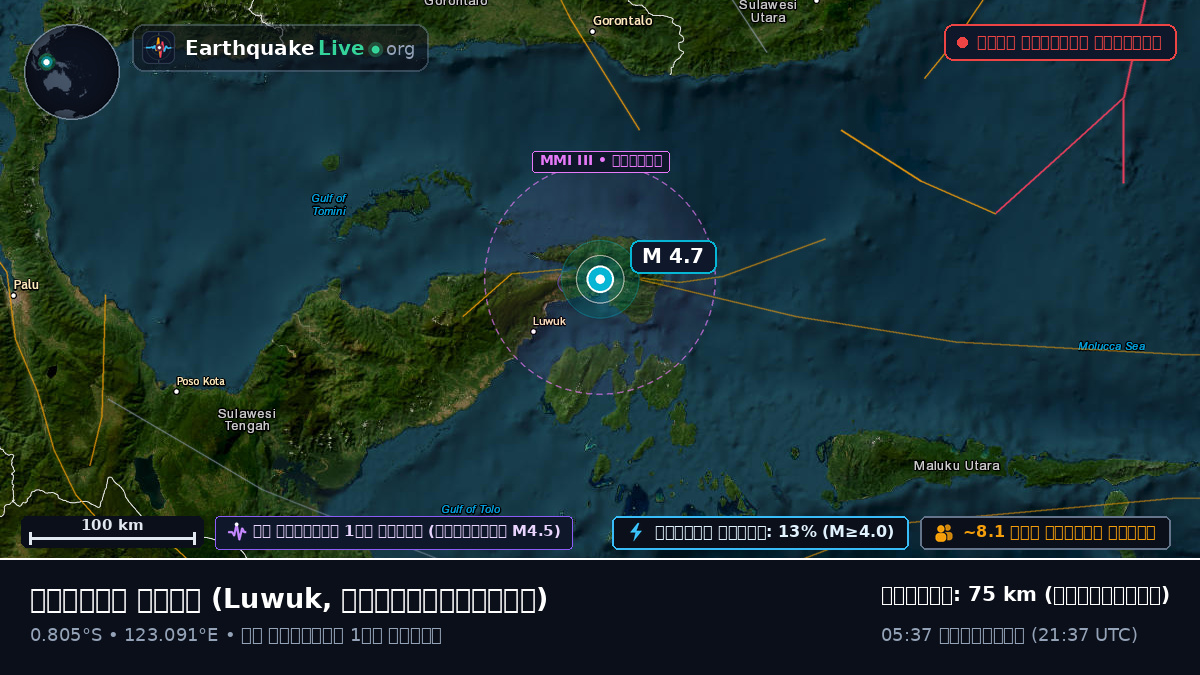
Task: Click the green dot in the Live logo
Action: tap(375, 49)
